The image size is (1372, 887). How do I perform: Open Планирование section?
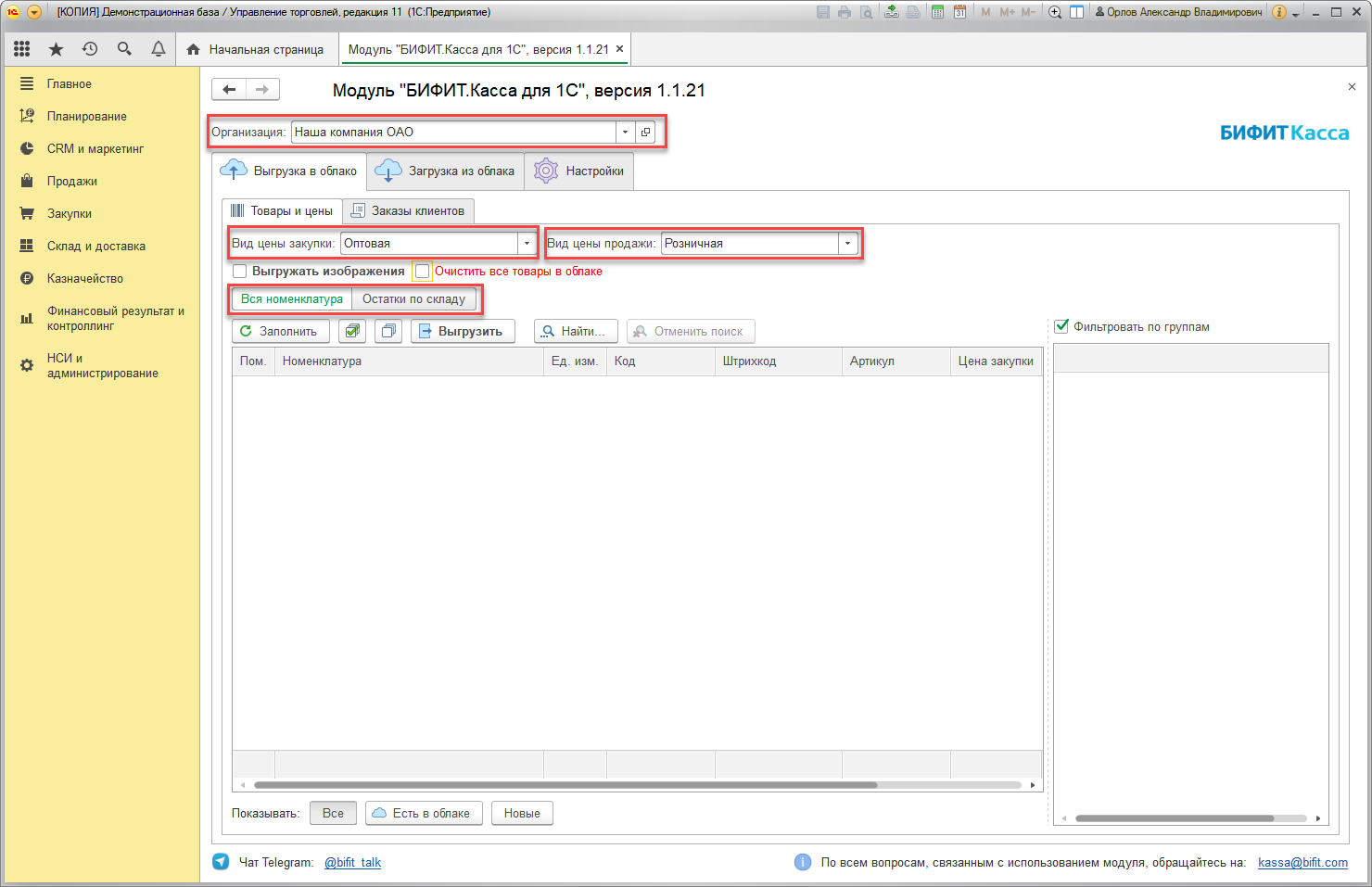101,116
